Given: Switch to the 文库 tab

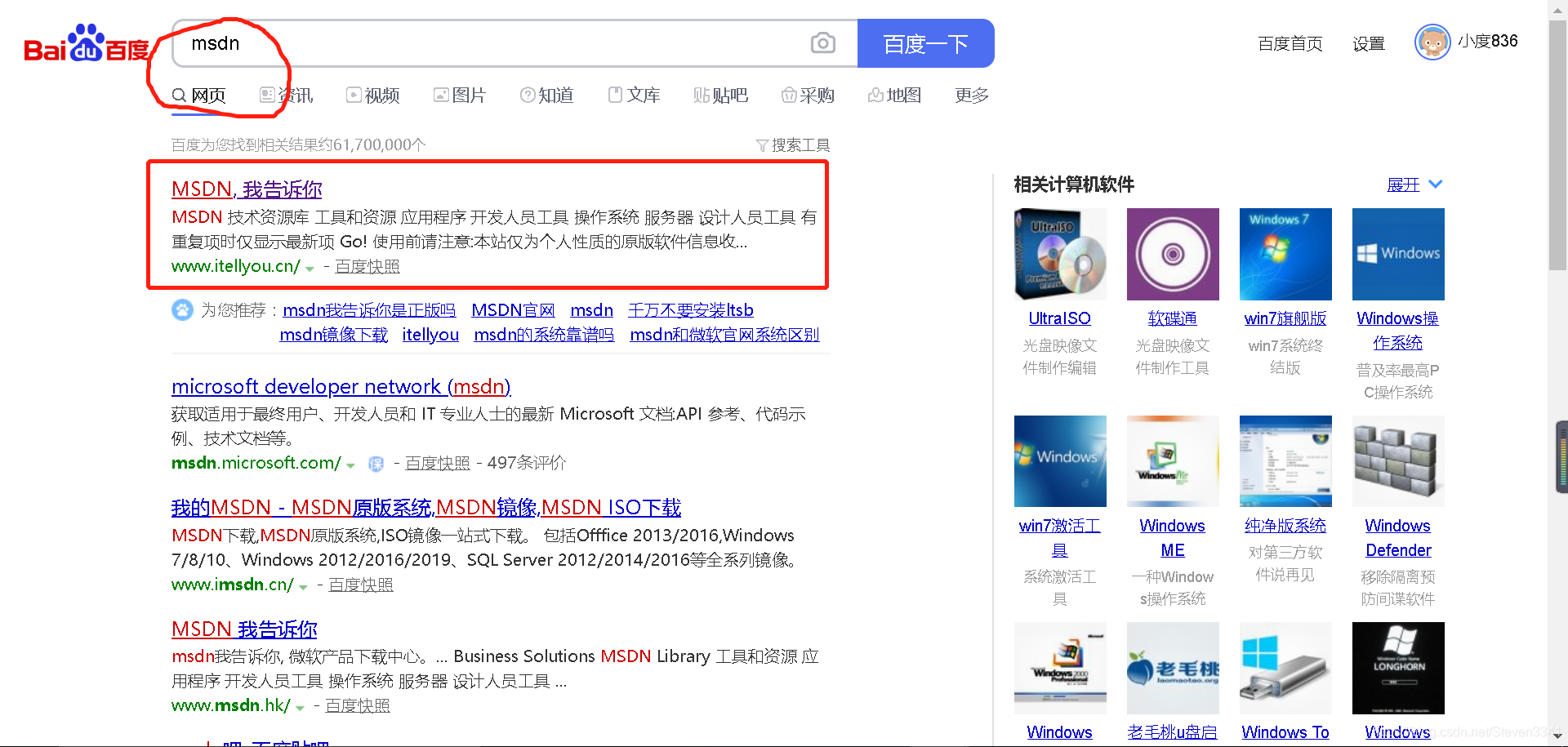Looking at the screenshot, I should tap(635, 96).
